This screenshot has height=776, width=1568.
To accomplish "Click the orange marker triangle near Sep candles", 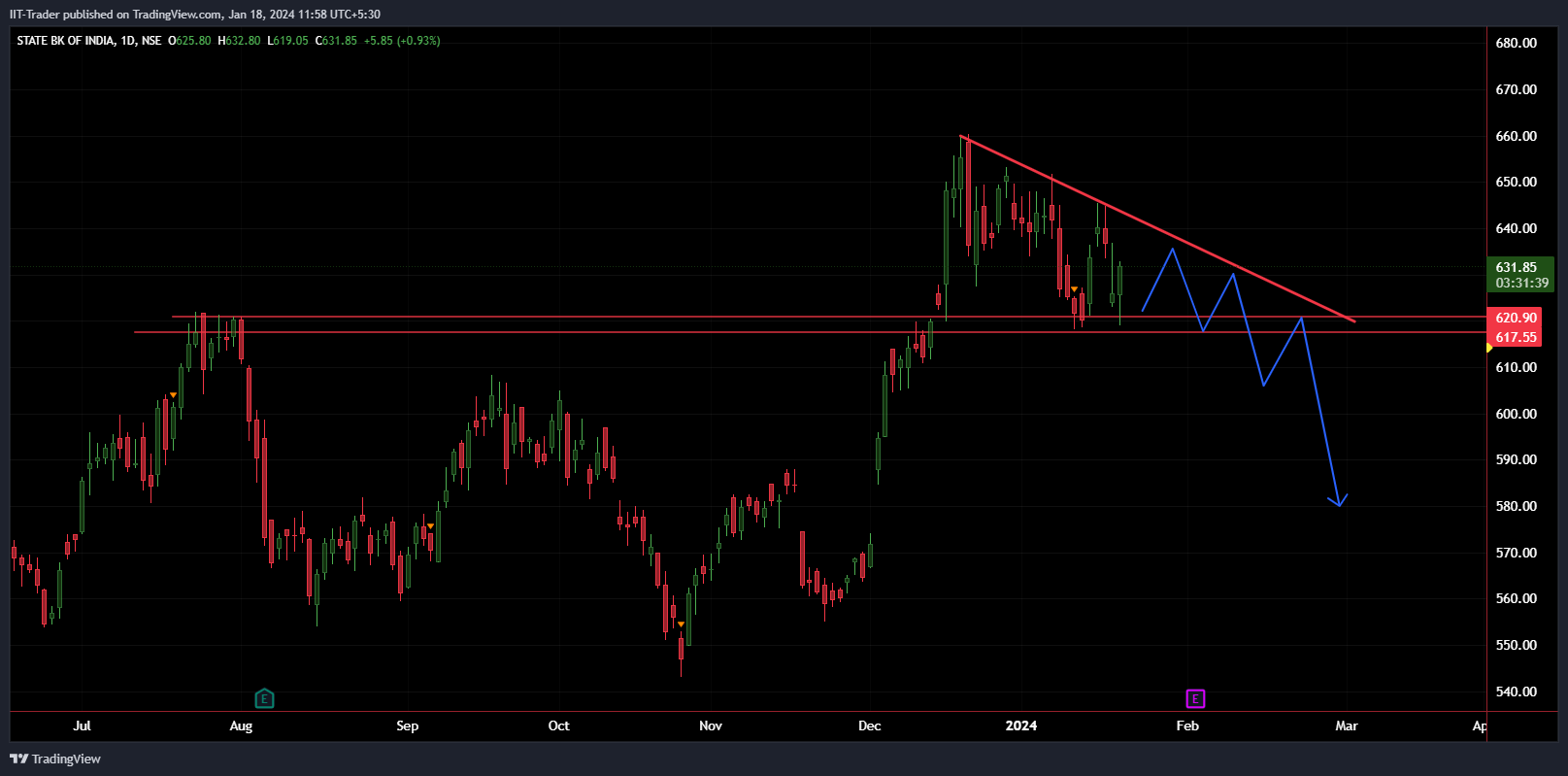I will click(x=430, y=526).
